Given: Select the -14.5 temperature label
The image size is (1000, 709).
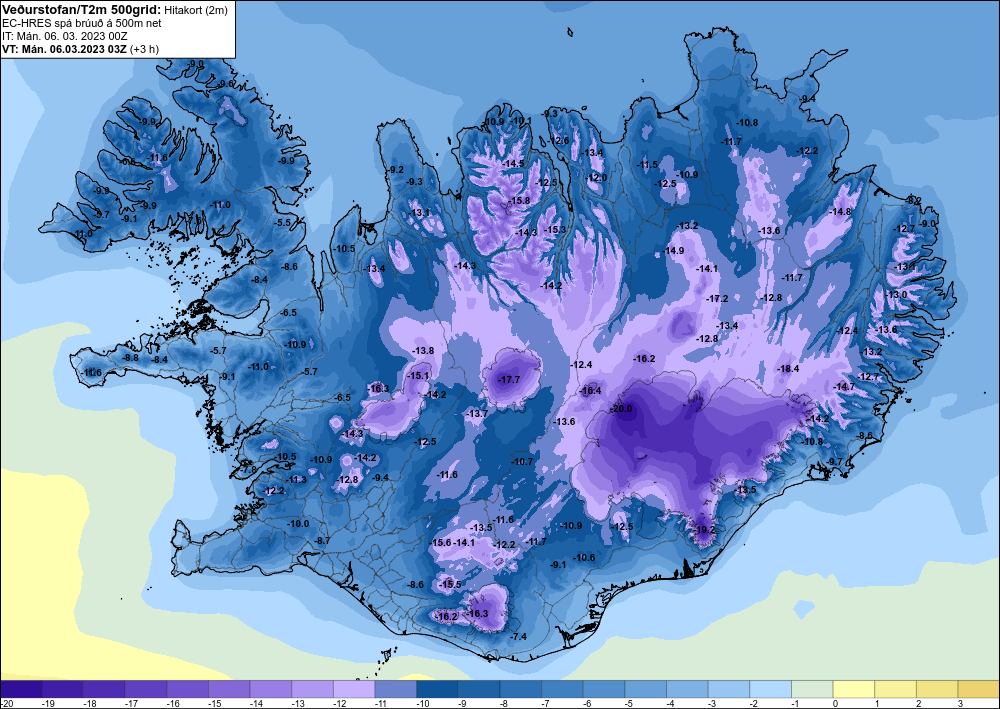Looking at the screenshot, I should [513, 164].
